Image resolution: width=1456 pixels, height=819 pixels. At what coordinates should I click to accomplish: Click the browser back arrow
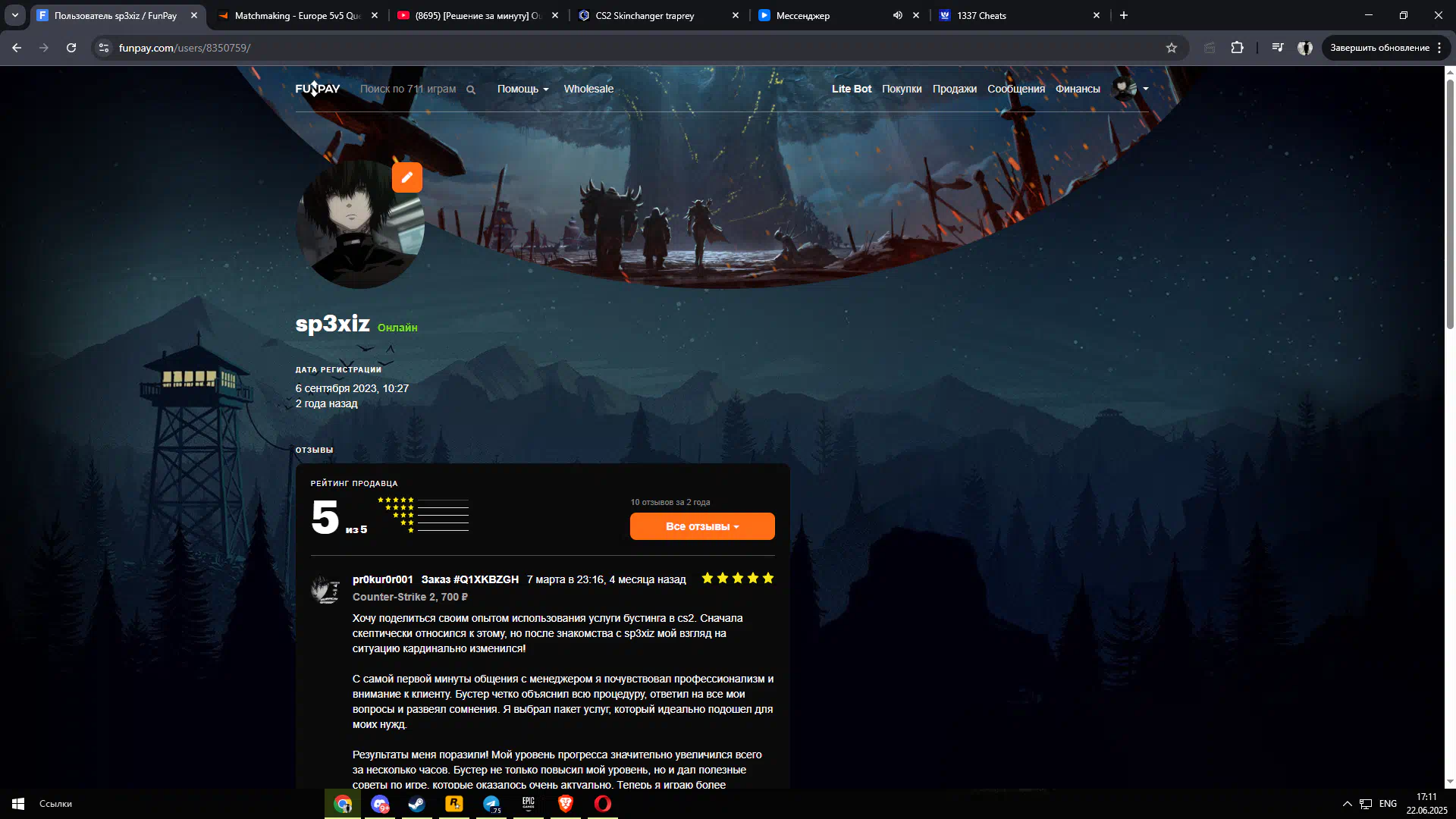pyautogui.click(x=17, y=48)
